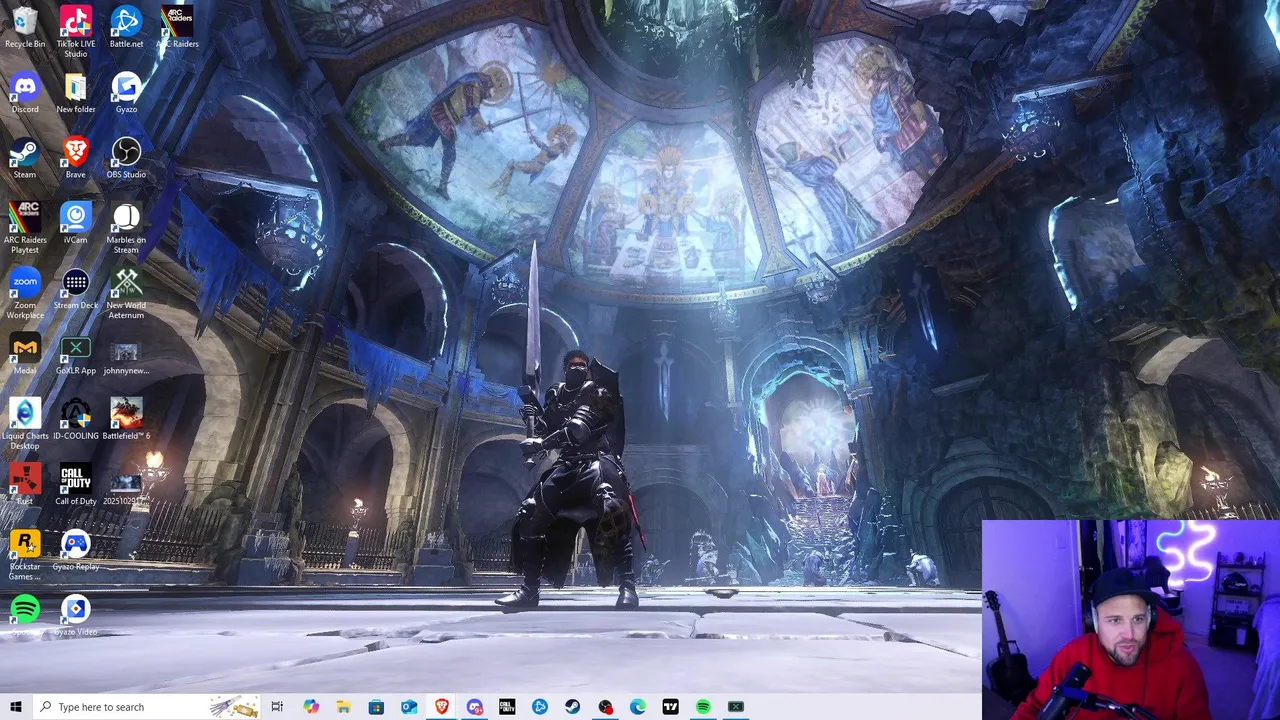Open Copilot from the taskbar
Viewport: 1280px width, 720px height.
coord(311,707)
